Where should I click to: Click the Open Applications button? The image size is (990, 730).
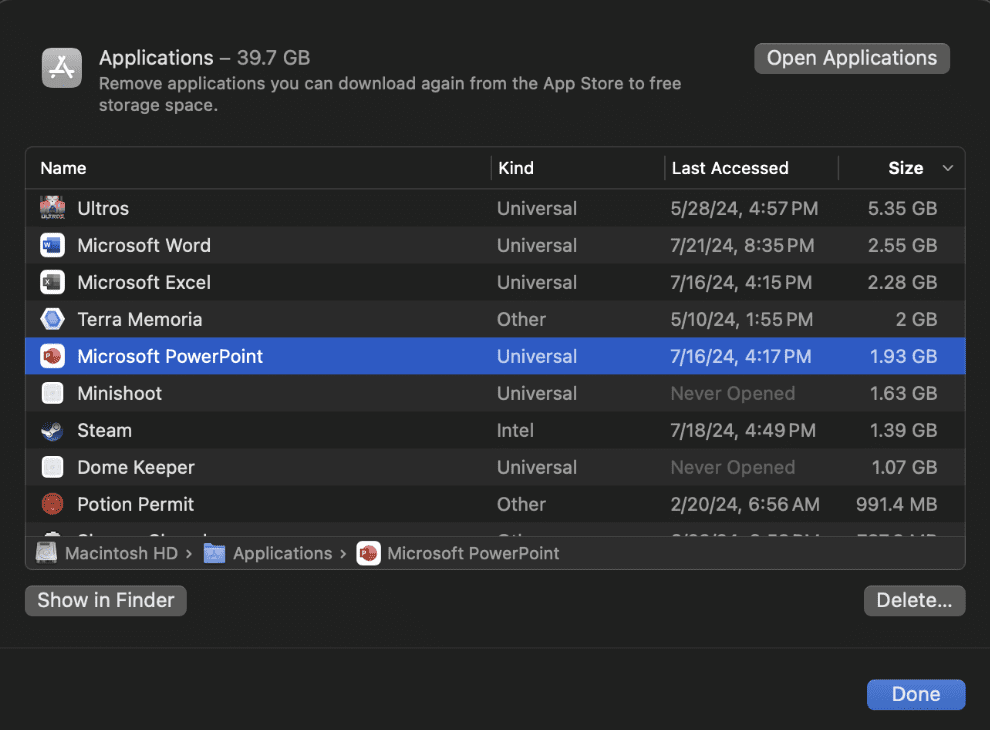851,58
